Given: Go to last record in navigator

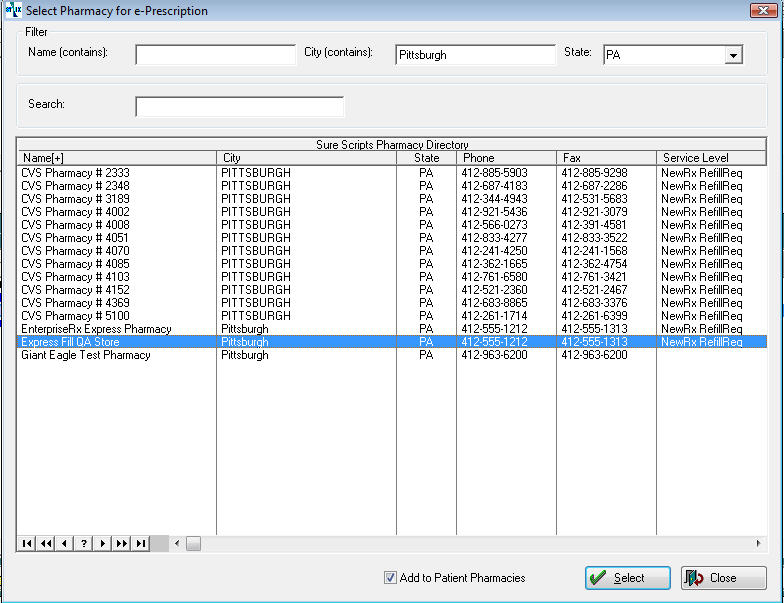Looking at the screenshot, I should click(140, 544).
